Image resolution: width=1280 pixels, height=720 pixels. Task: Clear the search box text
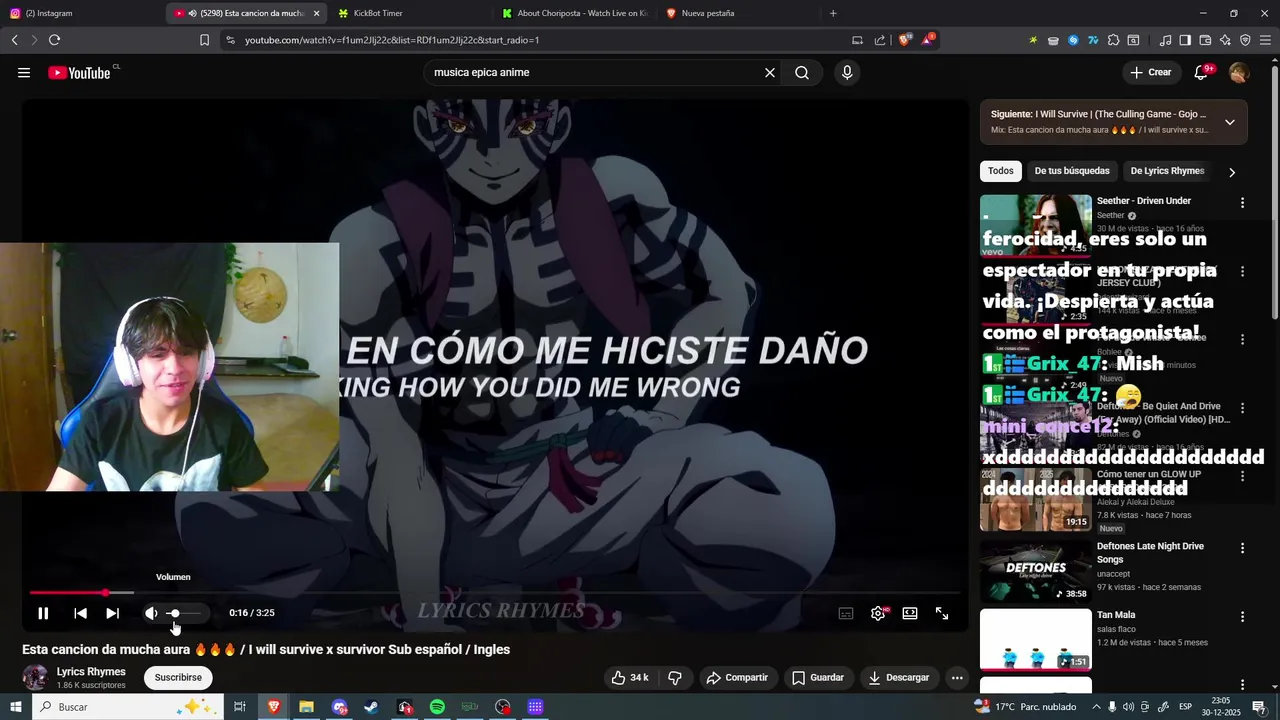pyautogui.click(x=770, y=73)
